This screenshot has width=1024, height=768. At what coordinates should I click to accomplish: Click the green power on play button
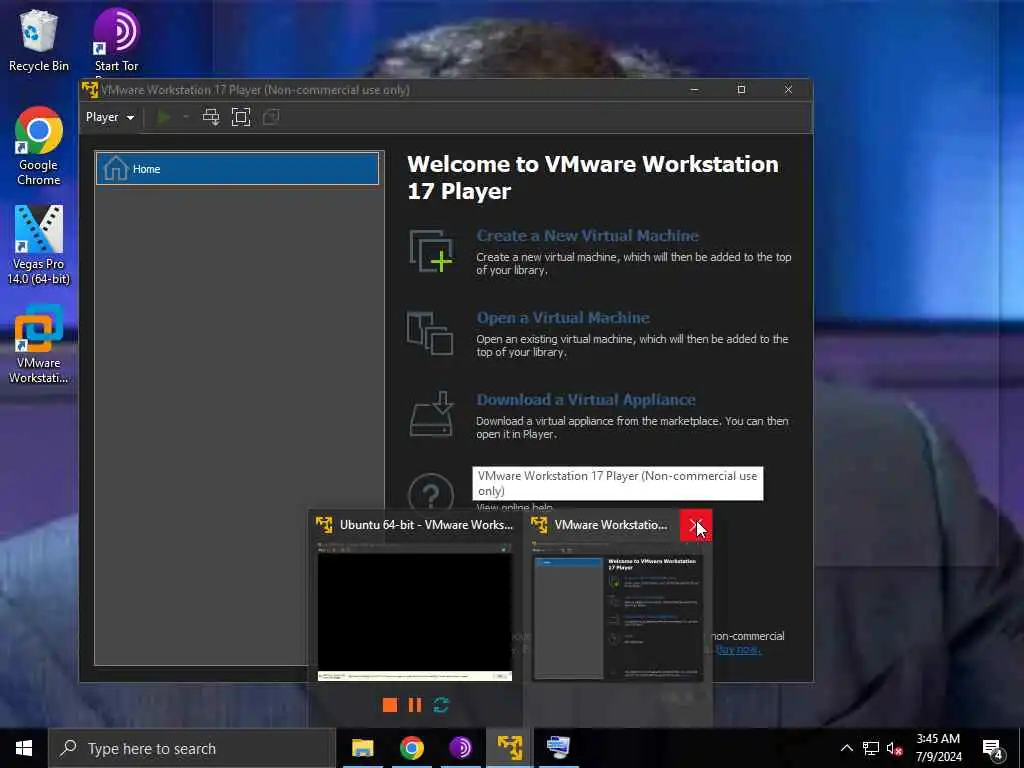[164, 117]
